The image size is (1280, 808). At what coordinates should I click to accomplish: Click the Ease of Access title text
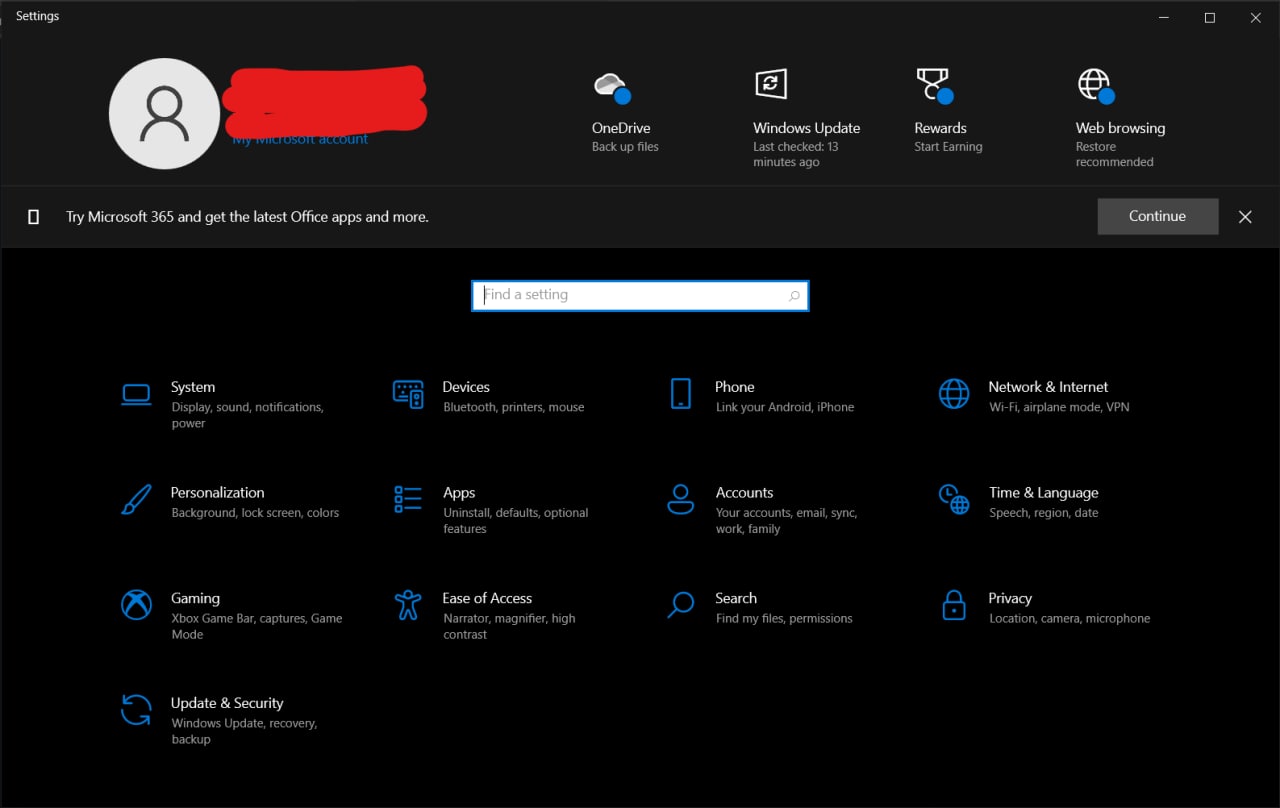pos(487,598)
